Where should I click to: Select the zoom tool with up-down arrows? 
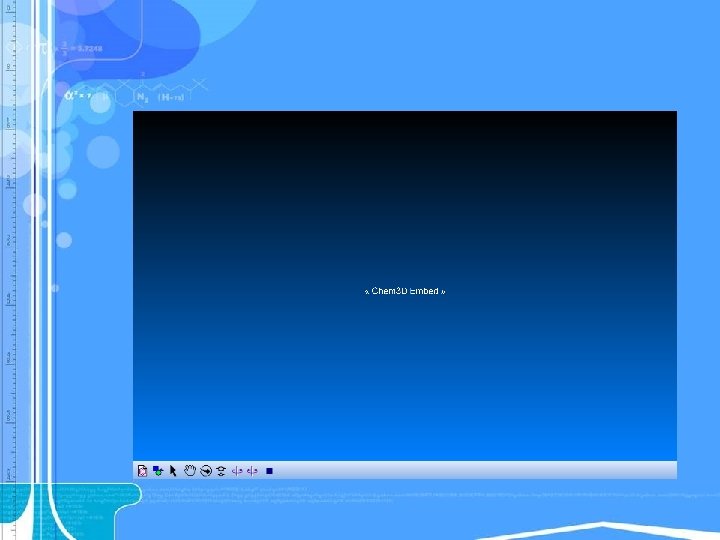pos(221,471)
